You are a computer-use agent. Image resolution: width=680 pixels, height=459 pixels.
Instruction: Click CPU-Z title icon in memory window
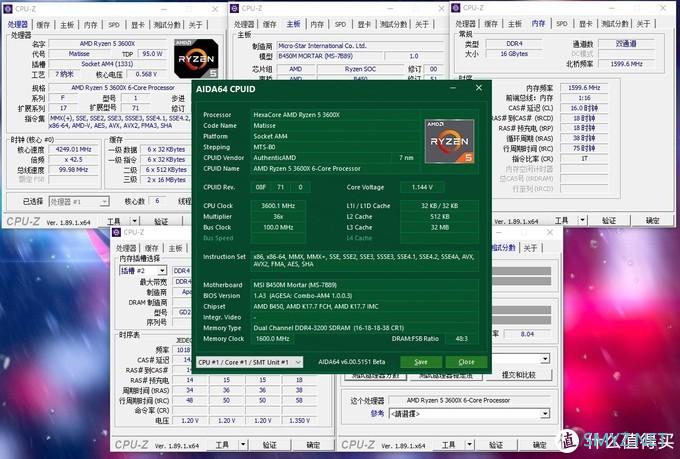(456, 8)
